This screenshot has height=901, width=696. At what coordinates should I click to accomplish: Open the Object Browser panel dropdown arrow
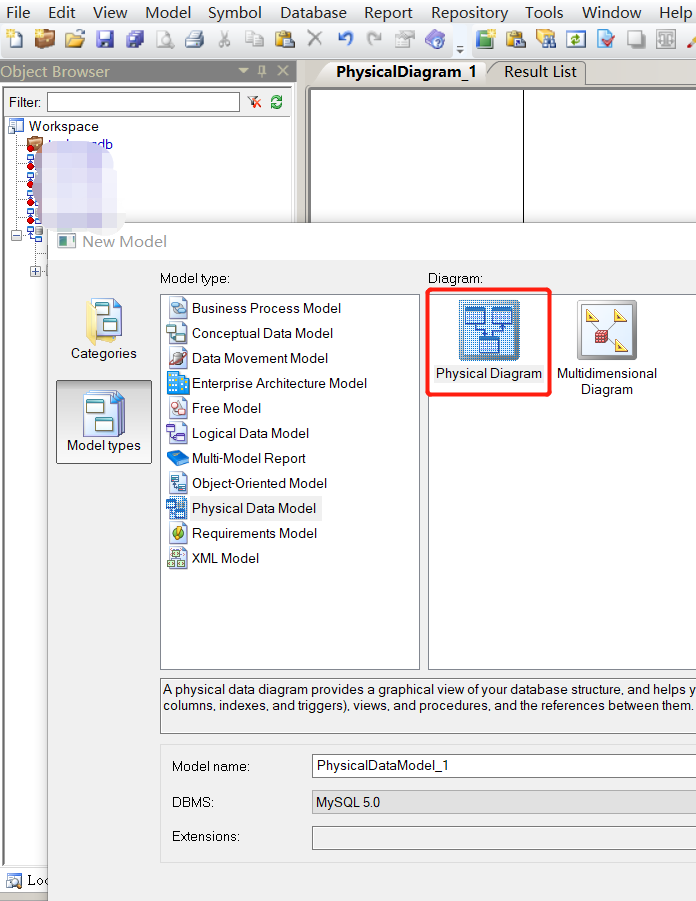click(244, 71)
